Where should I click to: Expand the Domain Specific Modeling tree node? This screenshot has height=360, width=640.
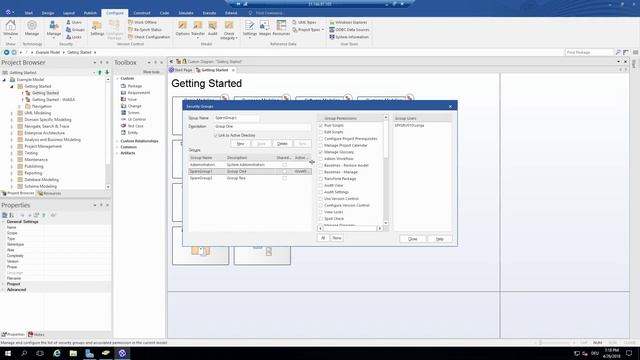point(12,120)
